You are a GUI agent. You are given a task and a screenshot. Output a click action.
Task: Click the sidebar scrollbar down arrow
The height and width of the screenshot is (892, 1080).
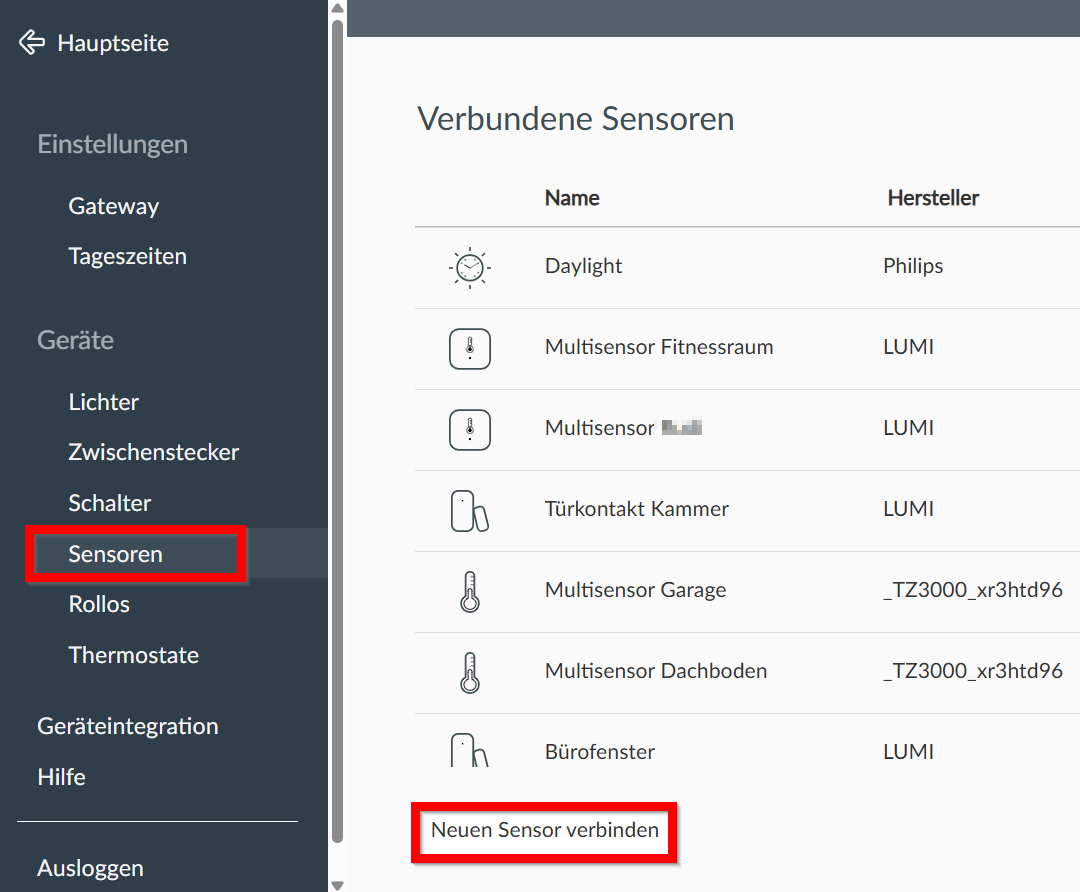pos(337,885)
